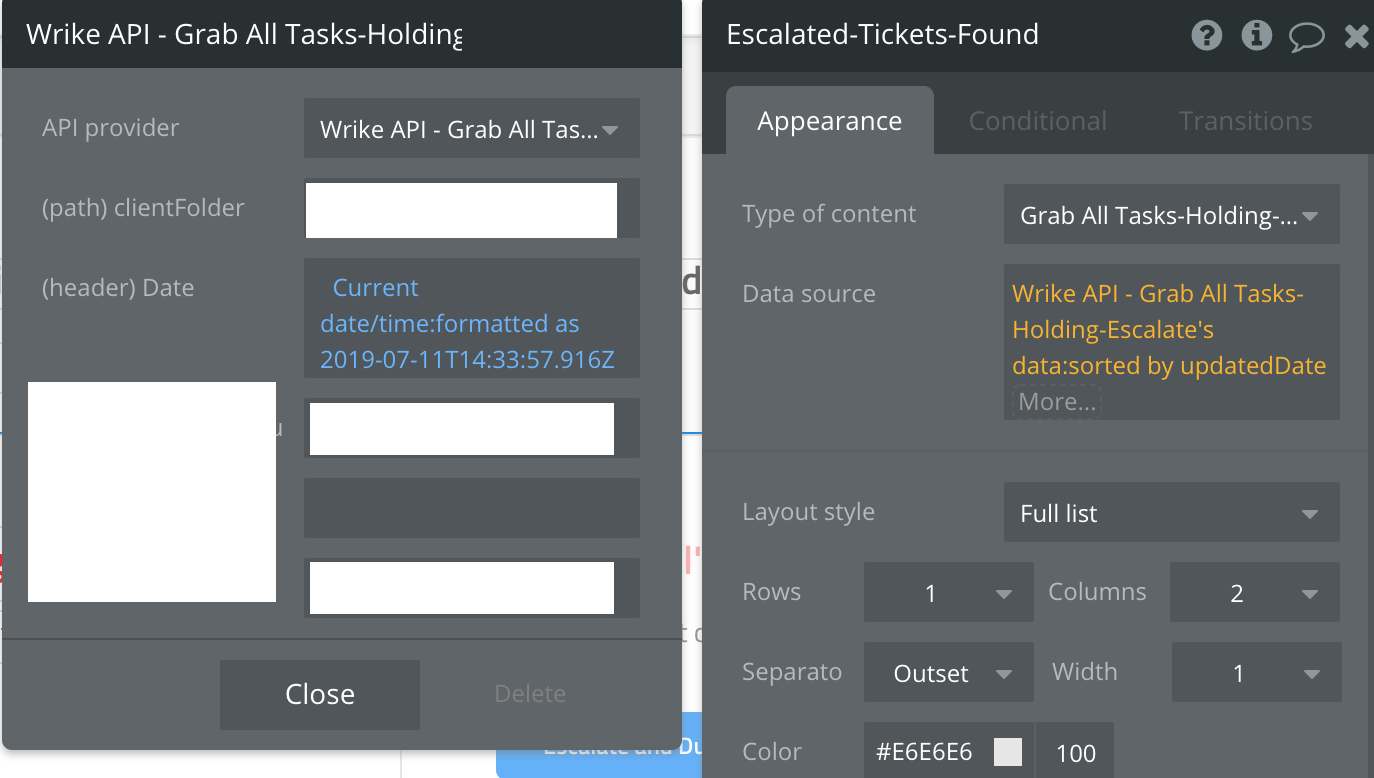This screenshot has width=1374, height=778.
Task: Edit the #E6E6E6 color hex field
Action: [x=925, y=752]
